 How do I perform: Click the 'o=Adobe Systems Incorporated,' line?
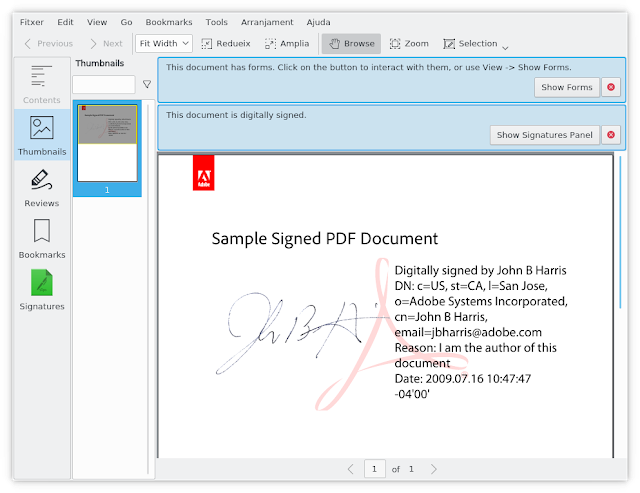(481, 302)
